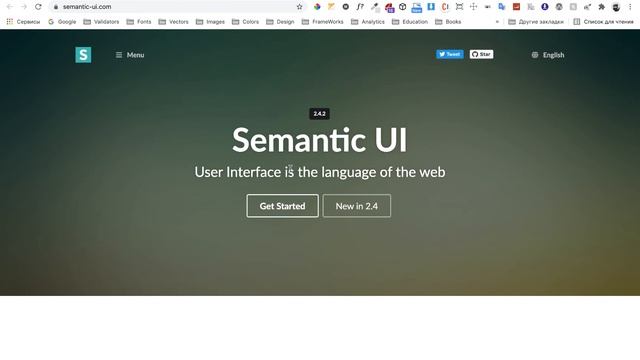Click the gray circular extension icon

tap(559, 7)
